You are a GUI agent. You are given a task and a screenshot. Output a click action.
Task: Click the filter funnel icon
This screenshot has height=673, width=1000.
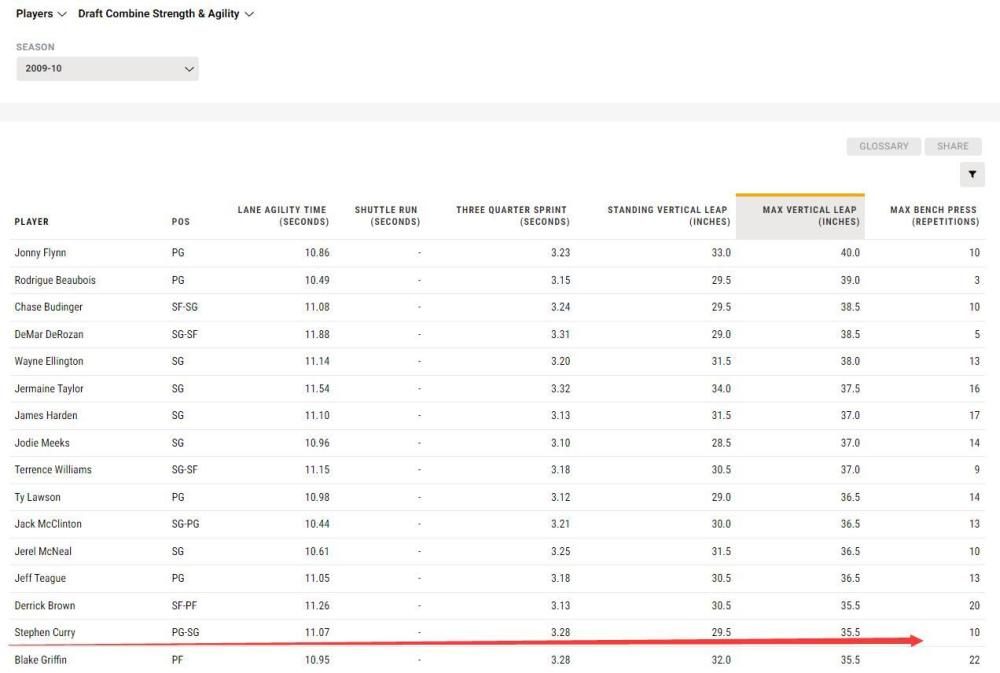click(971, 174)
